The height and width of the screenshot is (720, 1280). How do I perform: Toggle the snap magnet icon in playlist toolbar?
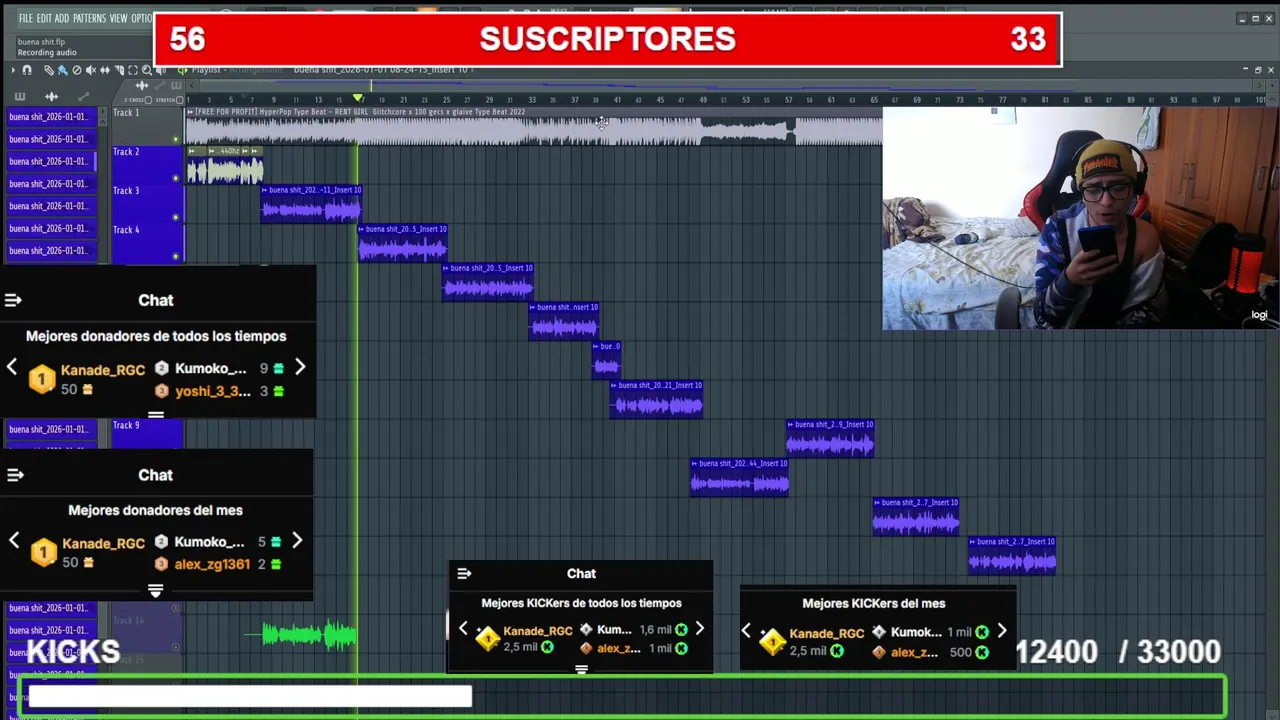[x=27, y=70]
